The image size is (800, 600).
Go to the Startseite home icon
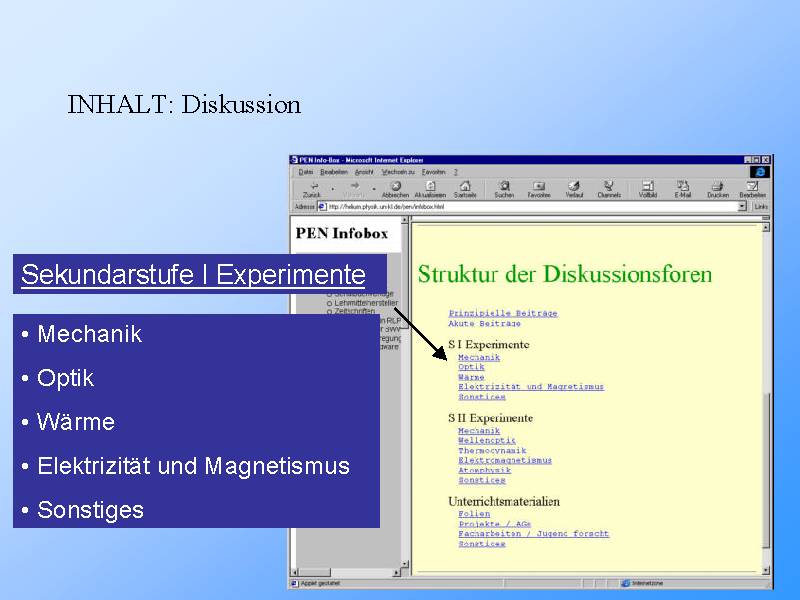pos(465,186)
